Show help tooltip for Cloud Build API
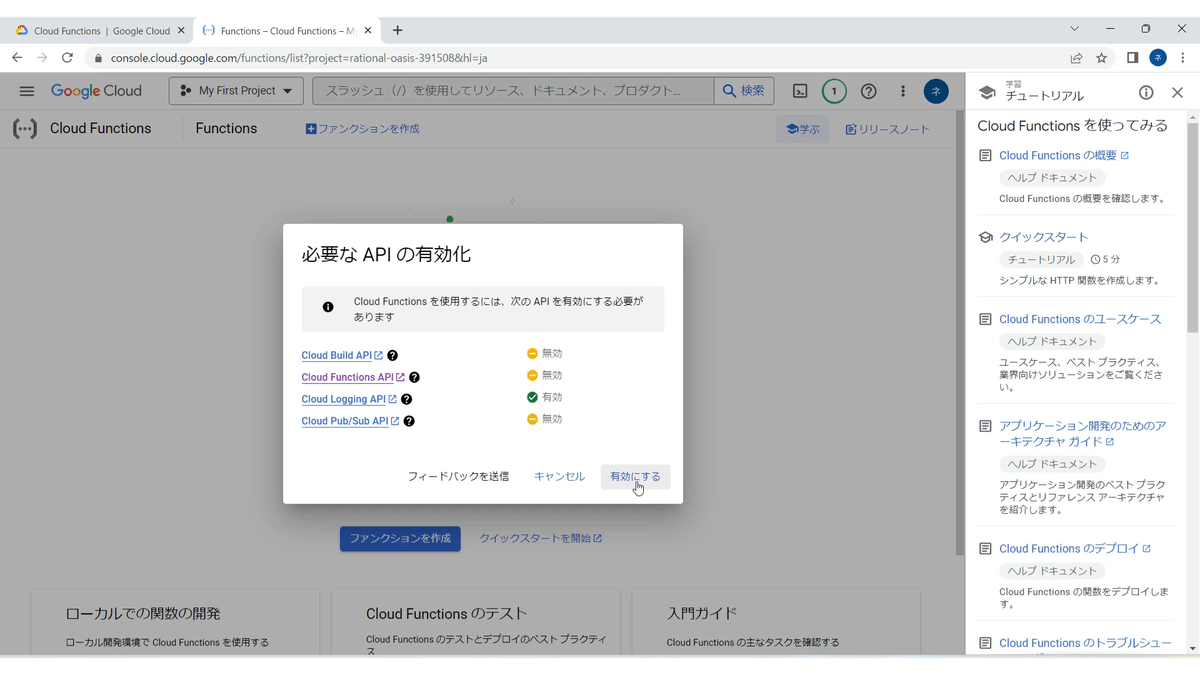This screenshot has height=675, width=1200. (393, 355)
